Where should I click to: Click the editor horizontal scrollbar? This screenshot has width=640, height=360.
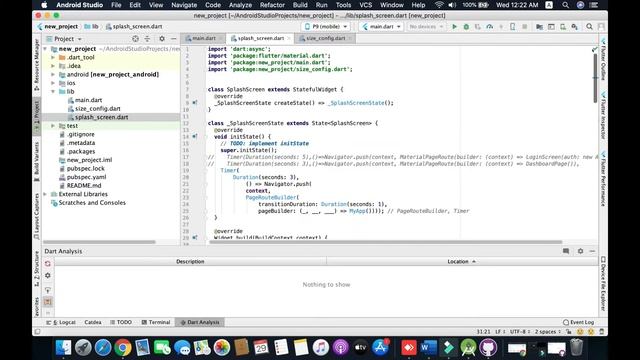386,242
